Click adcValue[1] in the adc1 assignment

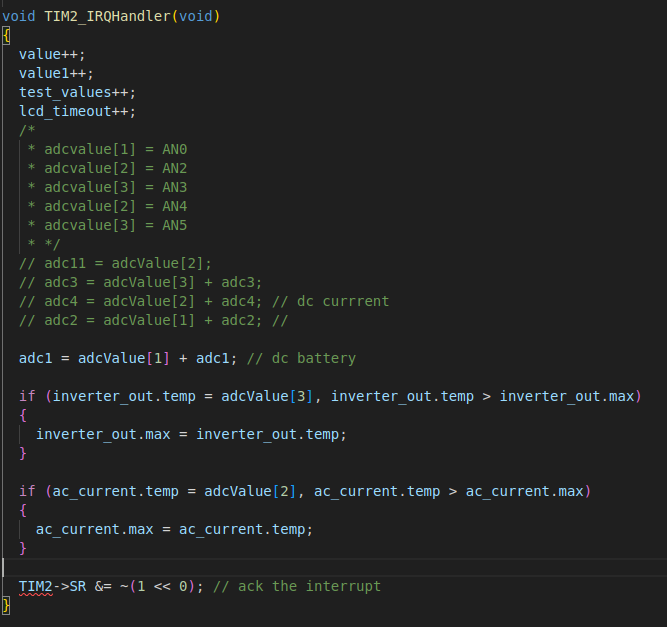pyautogui.click(x=124, y=358)
